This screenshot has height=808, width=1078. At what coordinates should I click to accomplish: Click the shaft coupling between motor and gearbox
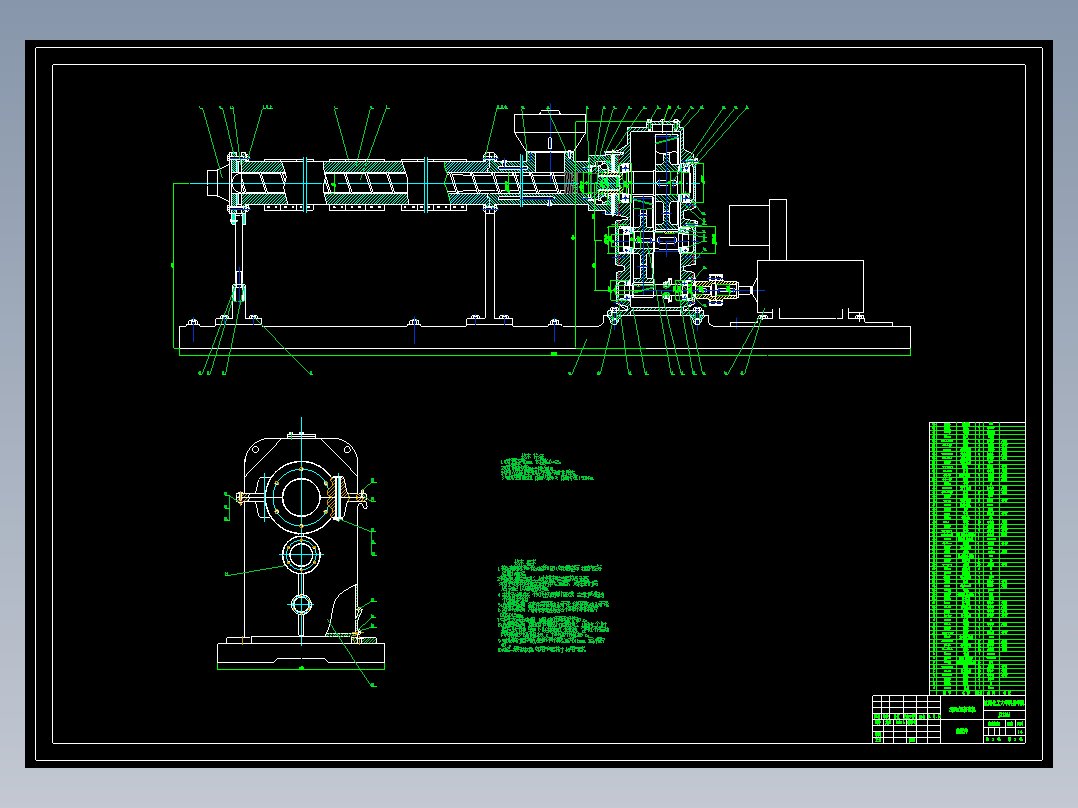coord(715,290)
